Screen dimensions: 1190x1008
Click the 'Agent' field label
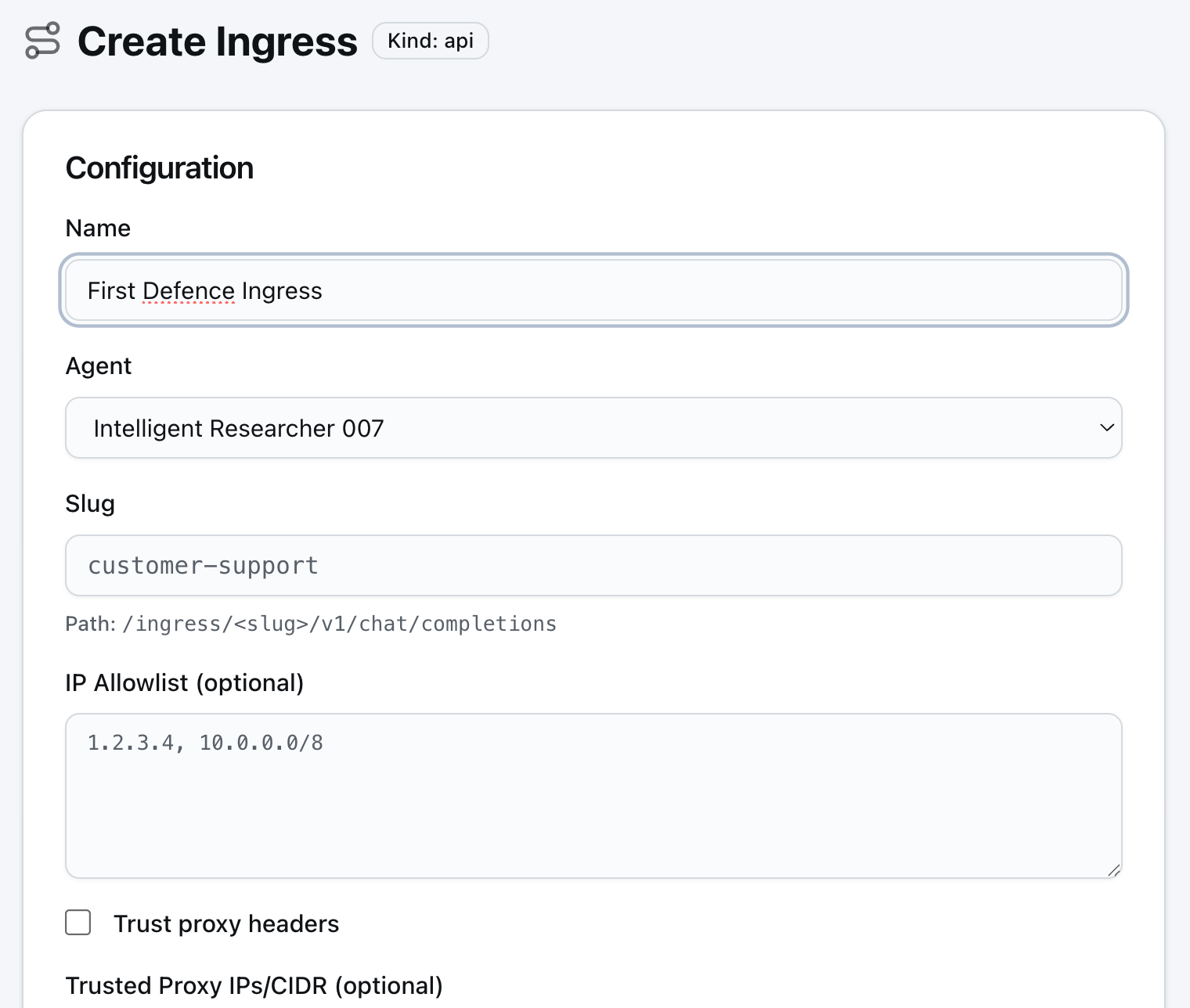tap(99, 366)
